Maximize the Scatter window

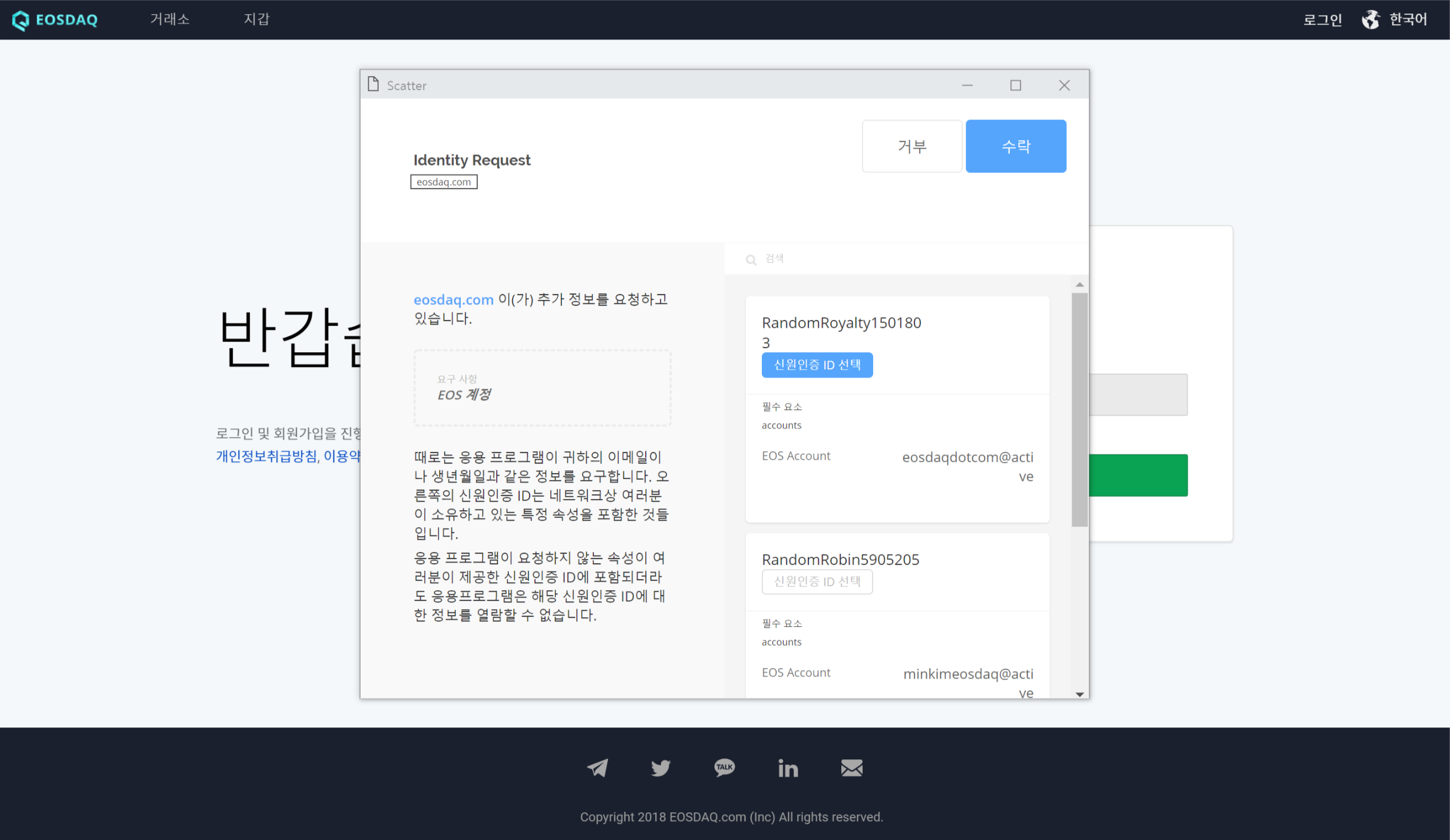tap(1016, 85)
